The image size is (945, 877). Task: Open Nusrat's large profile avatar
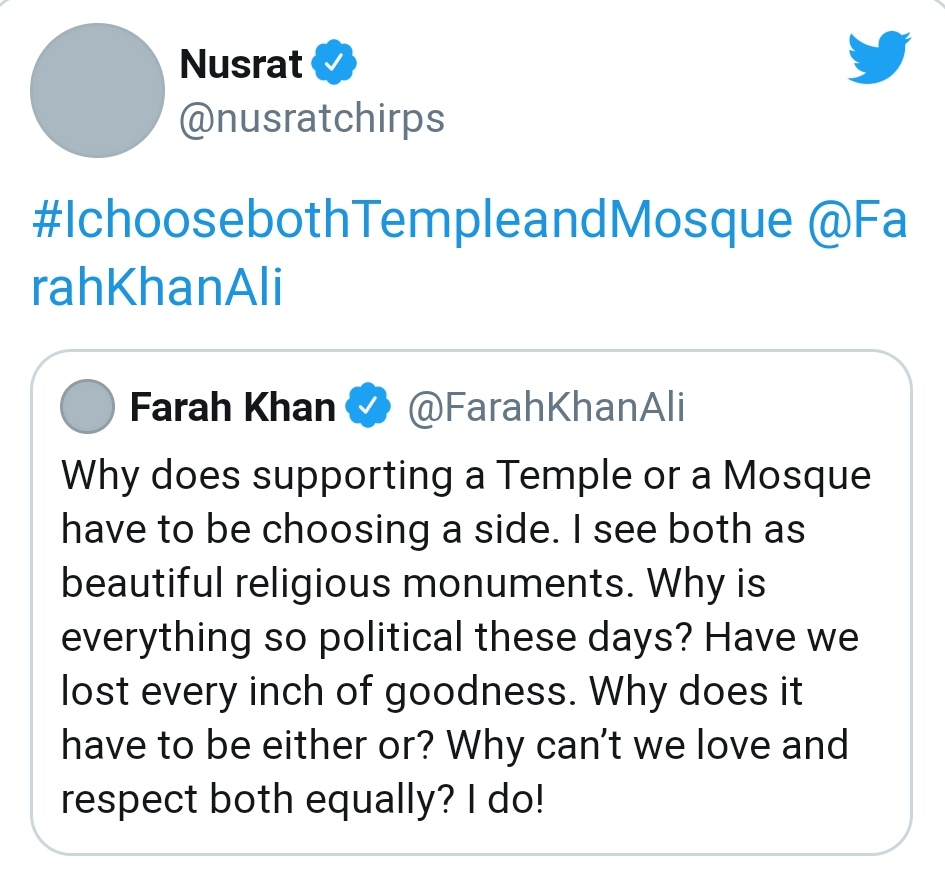click(98, 90)
